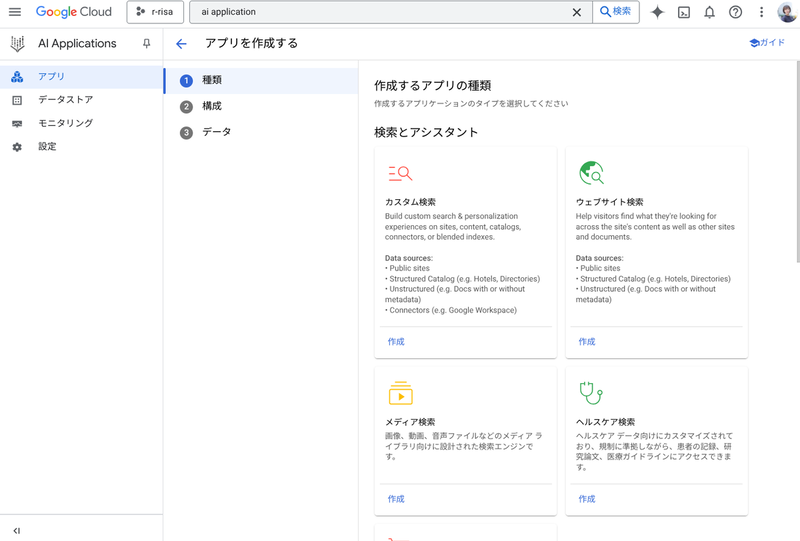Click the カスタム検索 card icon
The width and height of the screenshot is (800, 541).
(400, 174)
